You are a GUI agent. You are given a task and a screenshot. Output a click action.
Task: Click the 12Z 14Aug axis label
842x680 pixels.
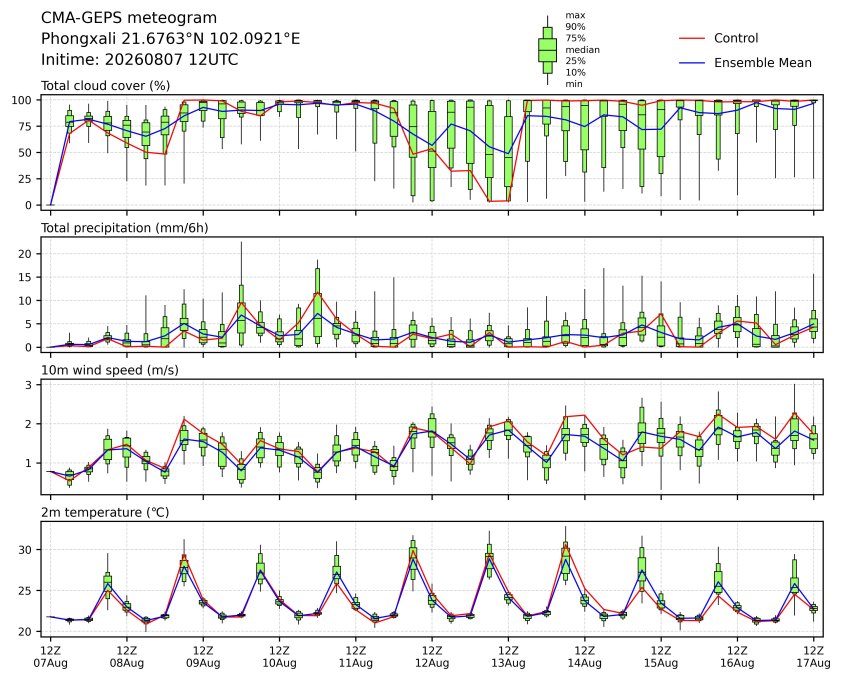point(584,656)
